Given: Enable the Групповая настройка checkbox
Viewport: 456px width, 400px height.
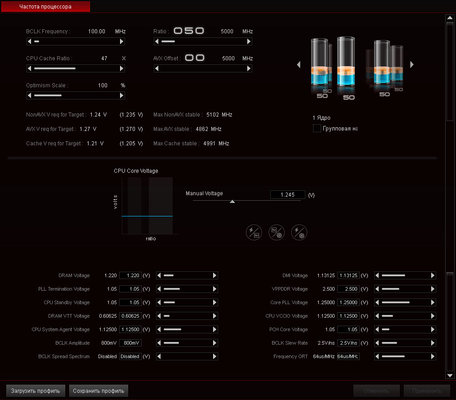Looking at the screenshot, I should tap(317, 128).
